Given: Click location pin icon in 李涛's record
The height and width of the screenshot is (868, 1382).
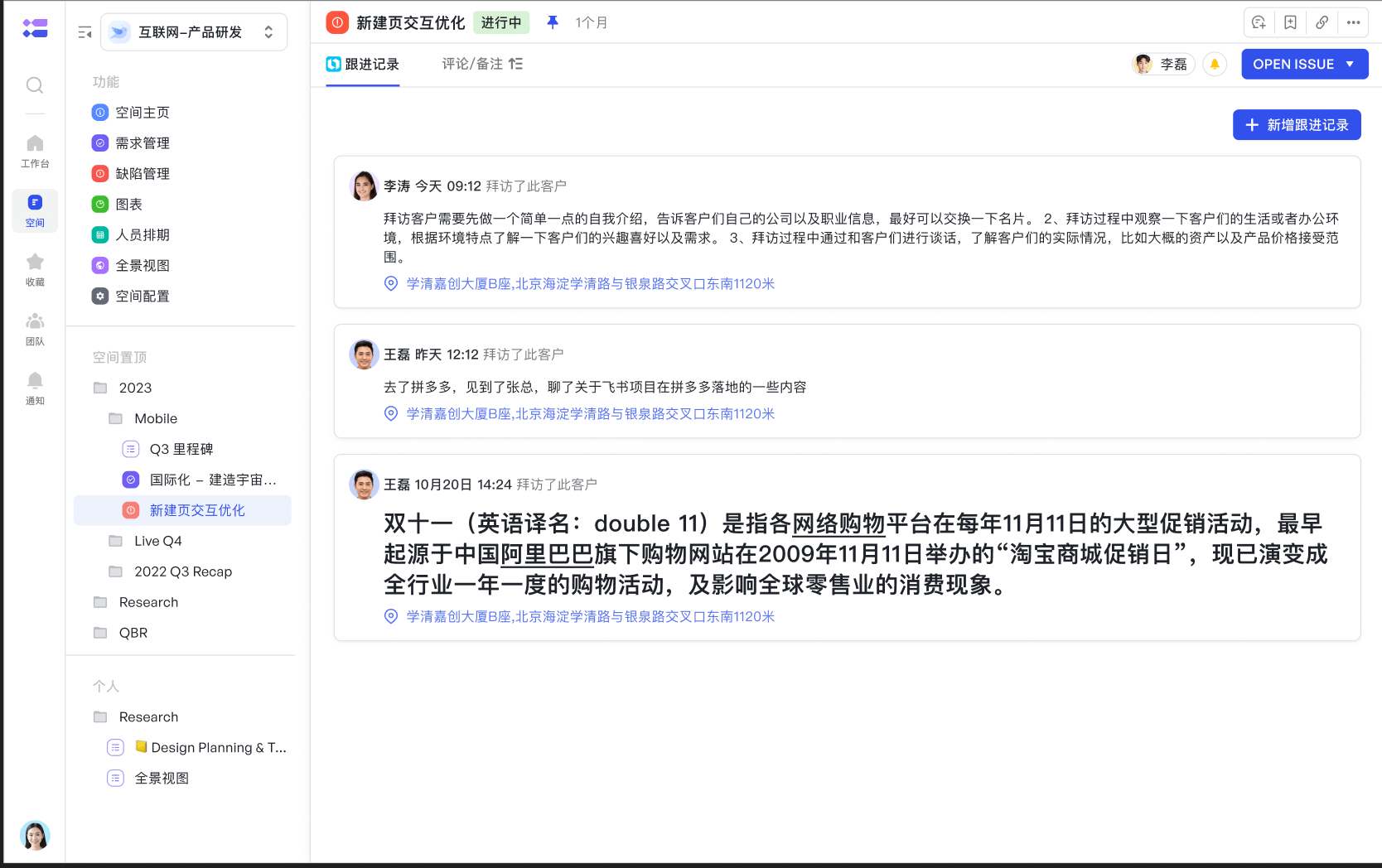Looking at the screenshot, I should [391, 284].
